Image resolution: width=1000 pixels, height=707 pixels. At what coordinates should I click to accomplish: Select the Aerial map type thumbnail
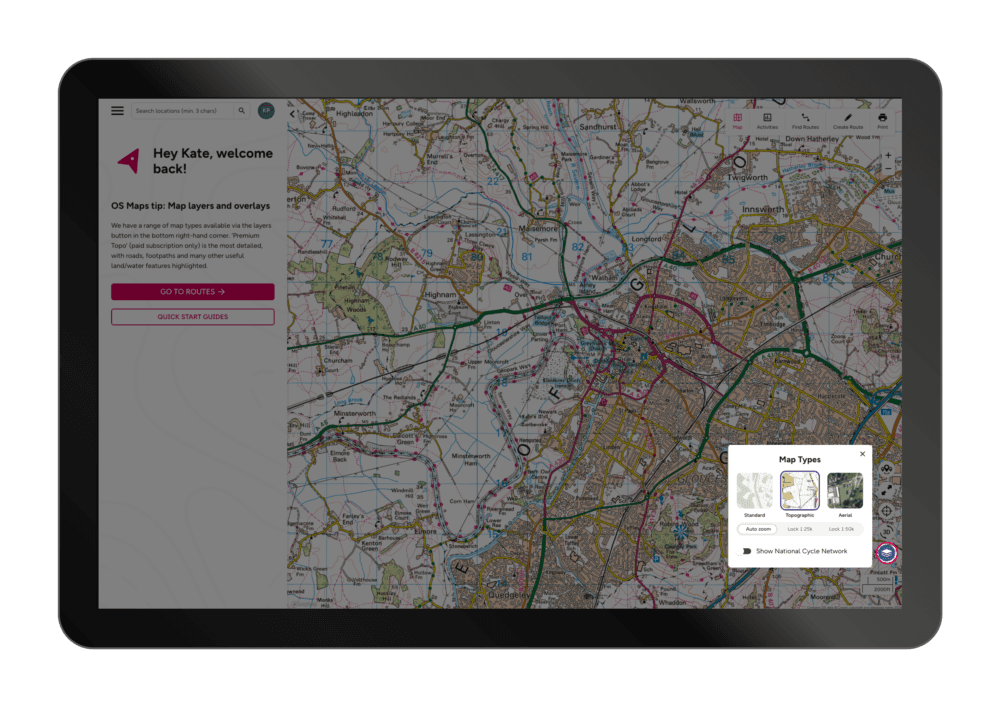(x=847, y=492)
